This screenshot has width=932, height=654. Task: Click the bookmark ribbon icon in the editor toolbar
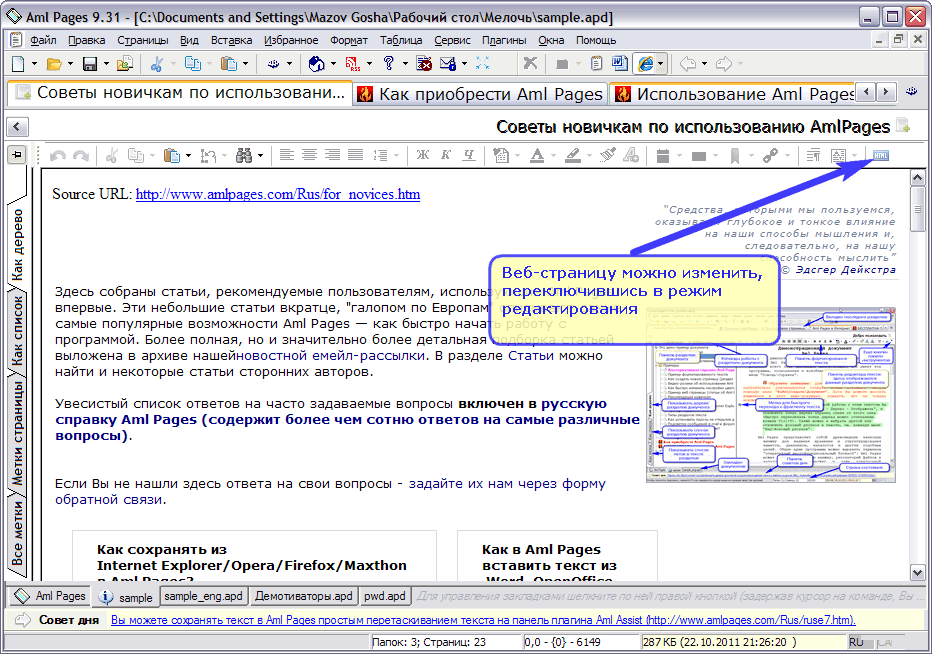pyautogui.click(x=735, y=156)
